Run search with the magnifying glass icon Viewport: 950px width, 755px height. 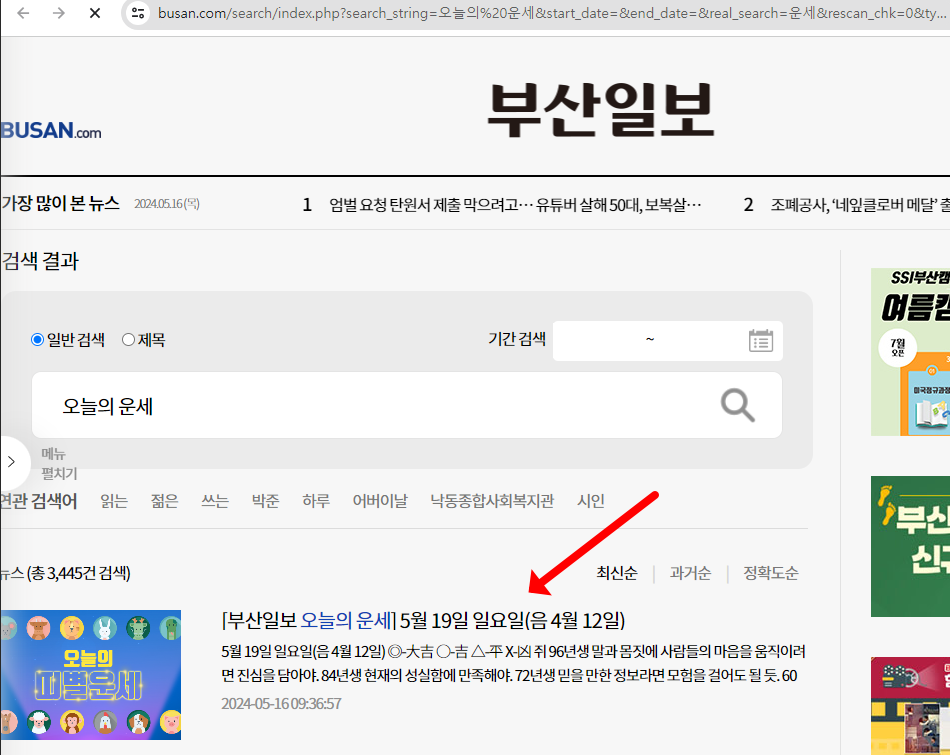(x=737, y=405)
